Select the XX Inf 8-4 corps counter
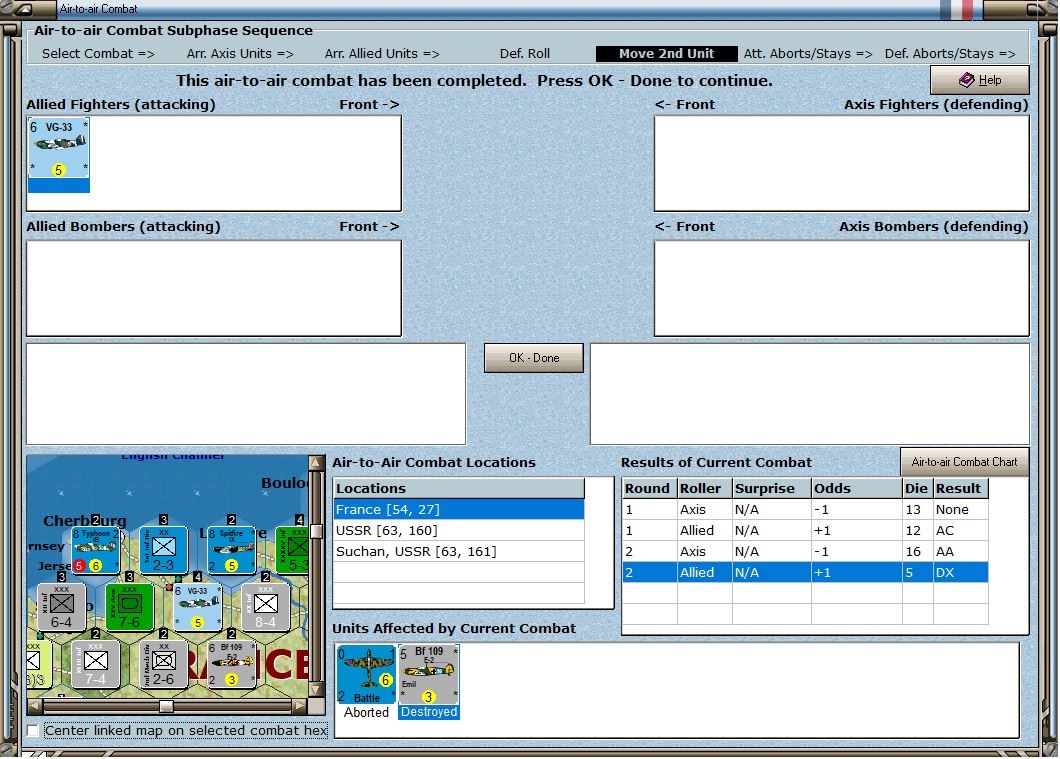Image resolution: width=1060 pixels, height=759 pixels. 265,607
